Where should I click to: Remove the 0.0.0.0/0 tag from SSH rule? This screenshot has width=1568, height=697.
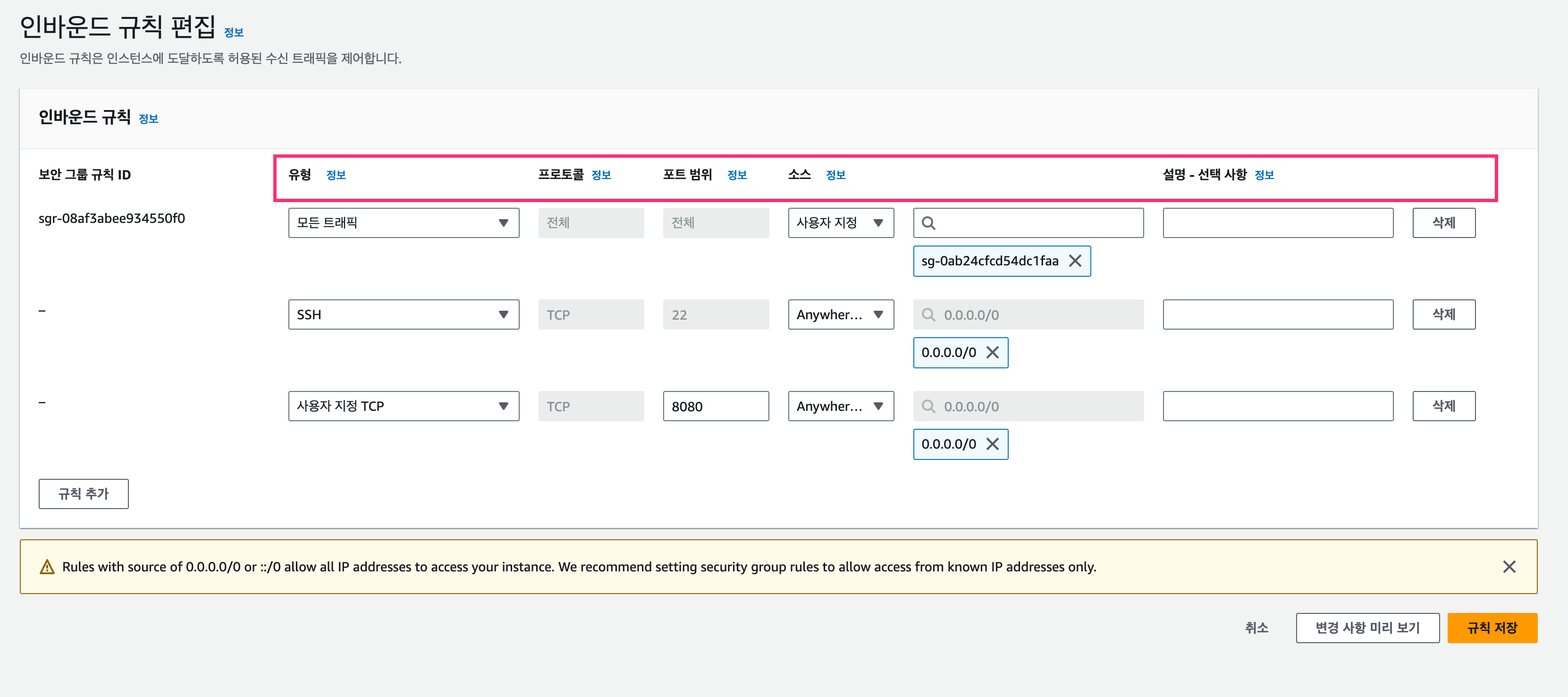tap(992, 352)
